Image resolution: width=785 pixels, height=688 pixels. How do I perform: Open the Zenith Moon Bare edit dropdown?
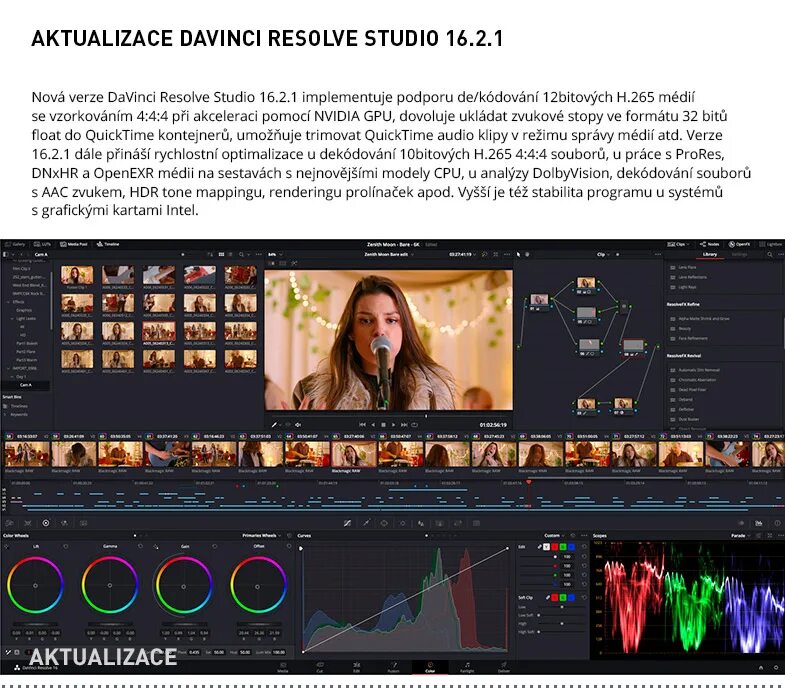tap(388, 255)
